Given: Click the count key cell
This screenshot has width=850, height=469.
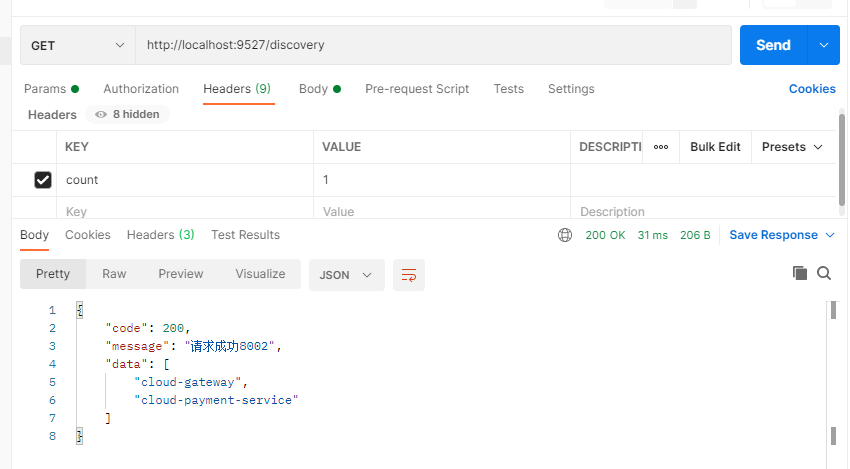Looking at the screenshot, I should pyautogui.click(x=185, y=180).
